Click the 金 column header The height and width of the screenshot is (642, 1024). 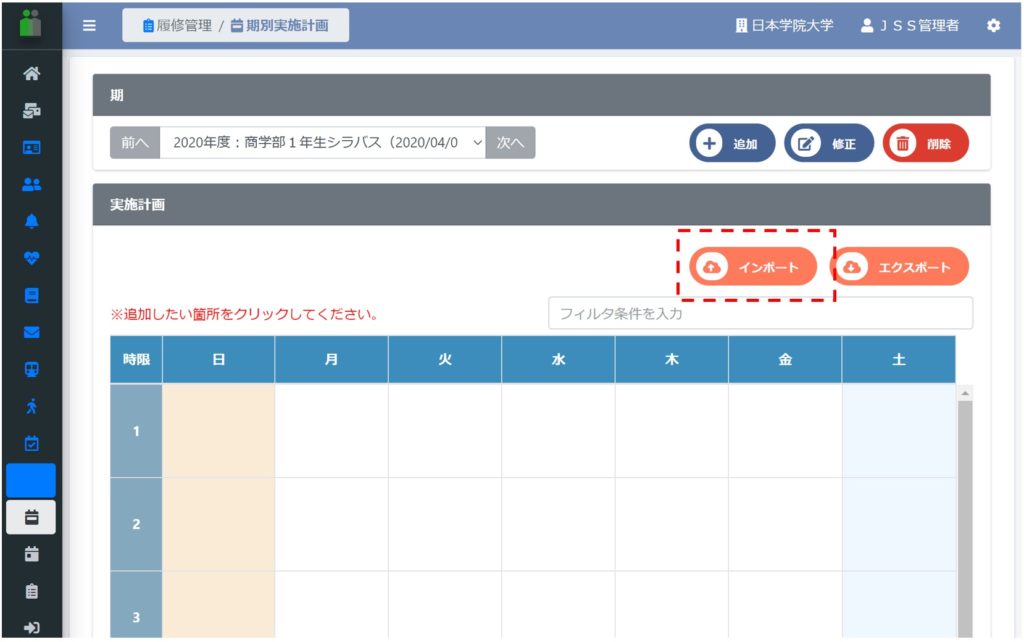tap(785, 359)
